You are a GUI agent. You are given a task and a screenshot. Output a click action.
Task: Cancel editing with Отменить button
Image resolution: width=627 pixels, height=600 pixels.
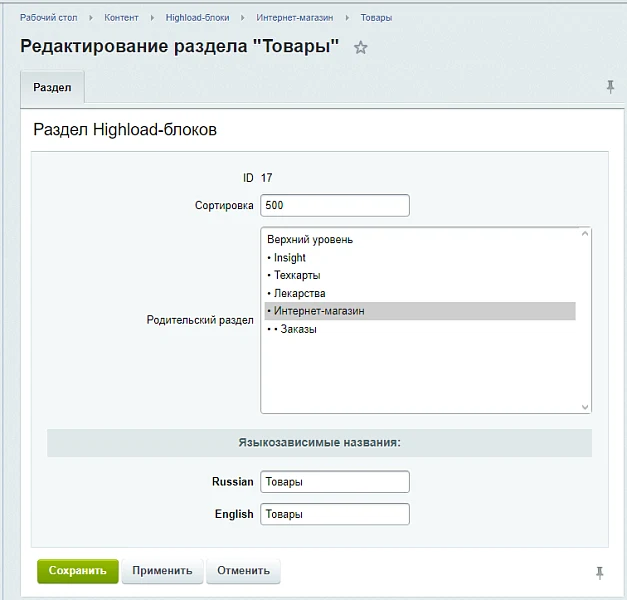(x=244, y=571)
